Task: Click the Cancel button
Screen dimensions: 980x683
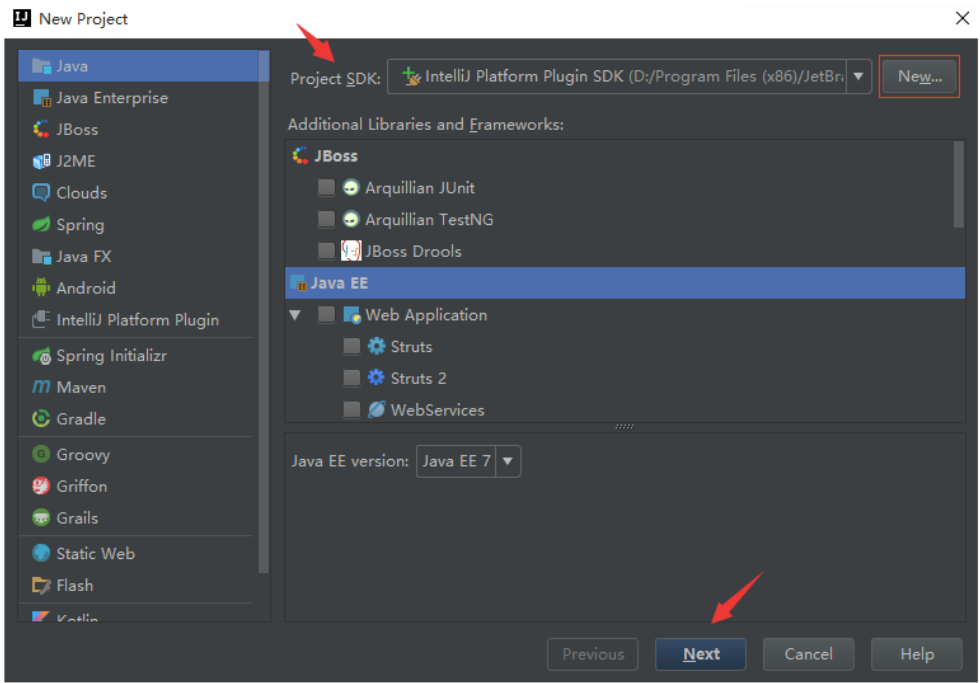Action: click(808, 654)
